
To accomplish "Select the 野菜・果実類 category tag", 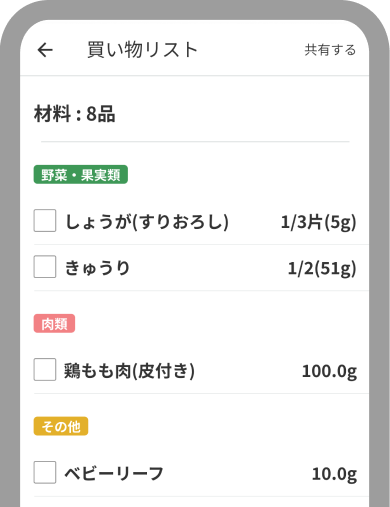I will (x=81, y=174).
